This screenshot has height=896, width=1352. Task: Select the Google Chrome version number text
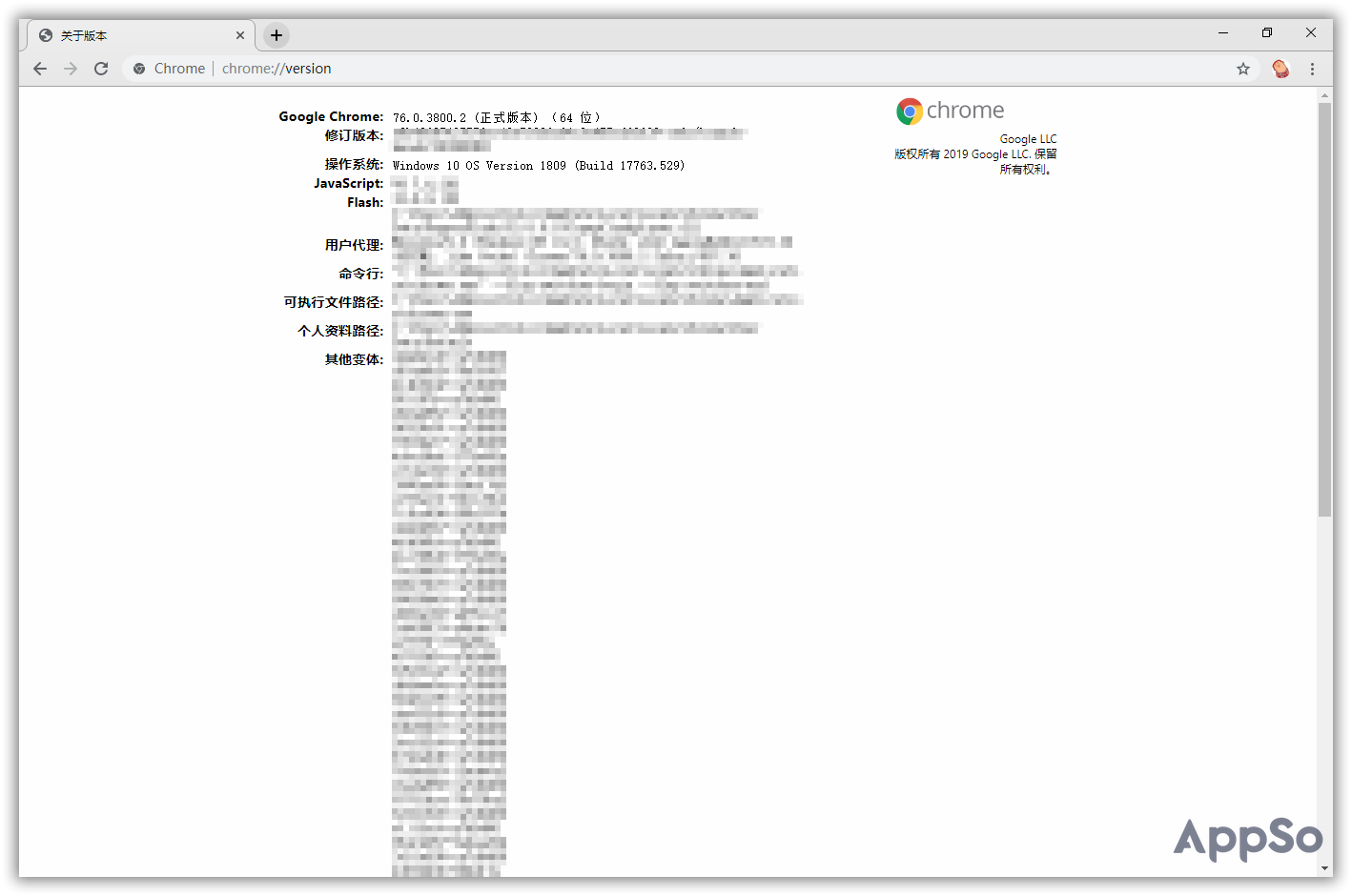click(430, 118)
